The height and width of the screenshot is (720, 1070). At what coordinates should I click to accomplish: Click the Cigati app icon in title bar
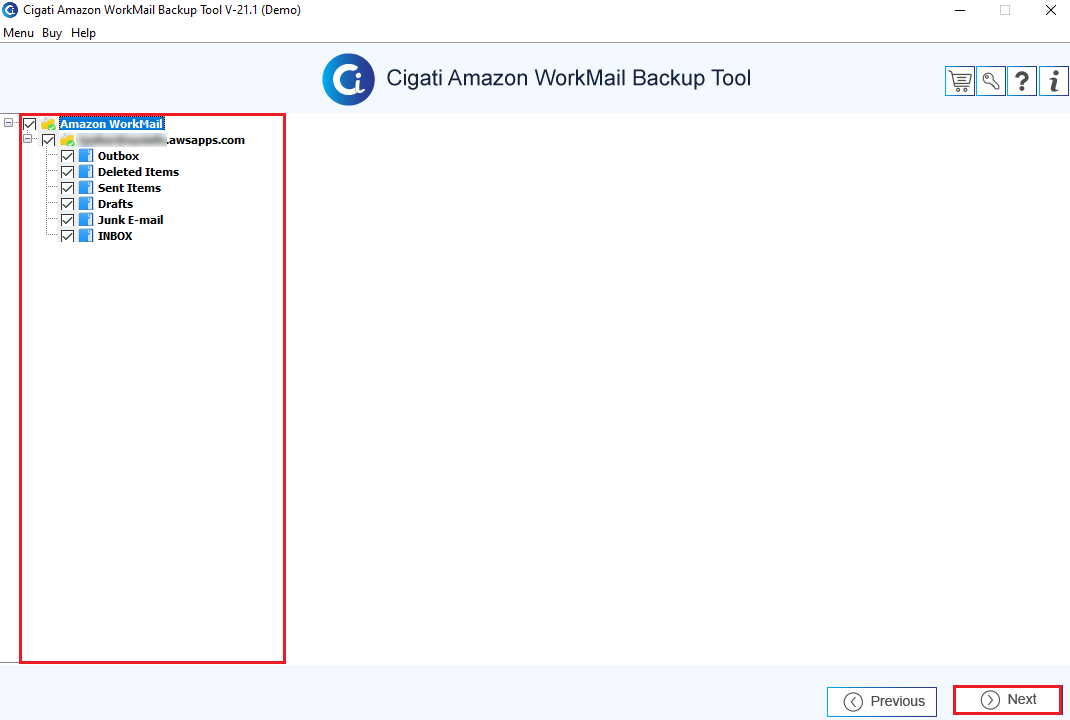click(x=10, y=10)
